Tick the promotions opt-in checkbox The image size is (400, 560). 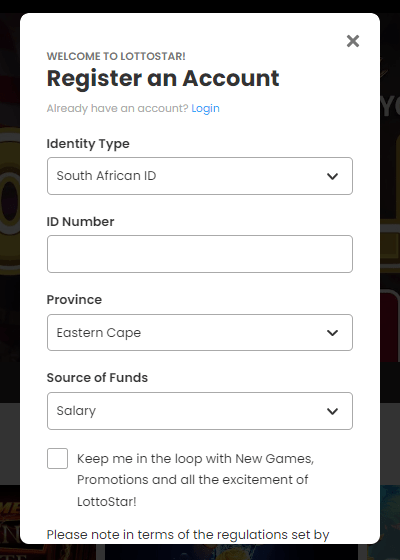[x=58, y=458]
